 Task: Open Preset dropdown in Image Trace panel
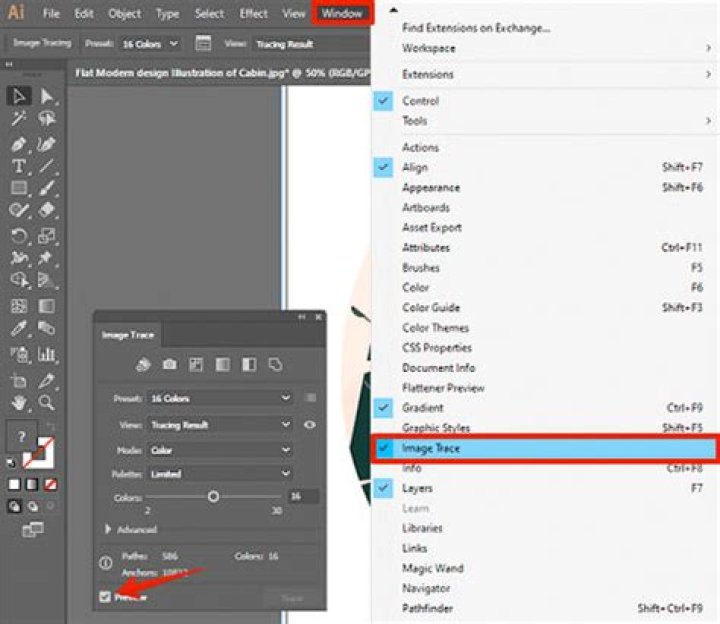(220, 398)
